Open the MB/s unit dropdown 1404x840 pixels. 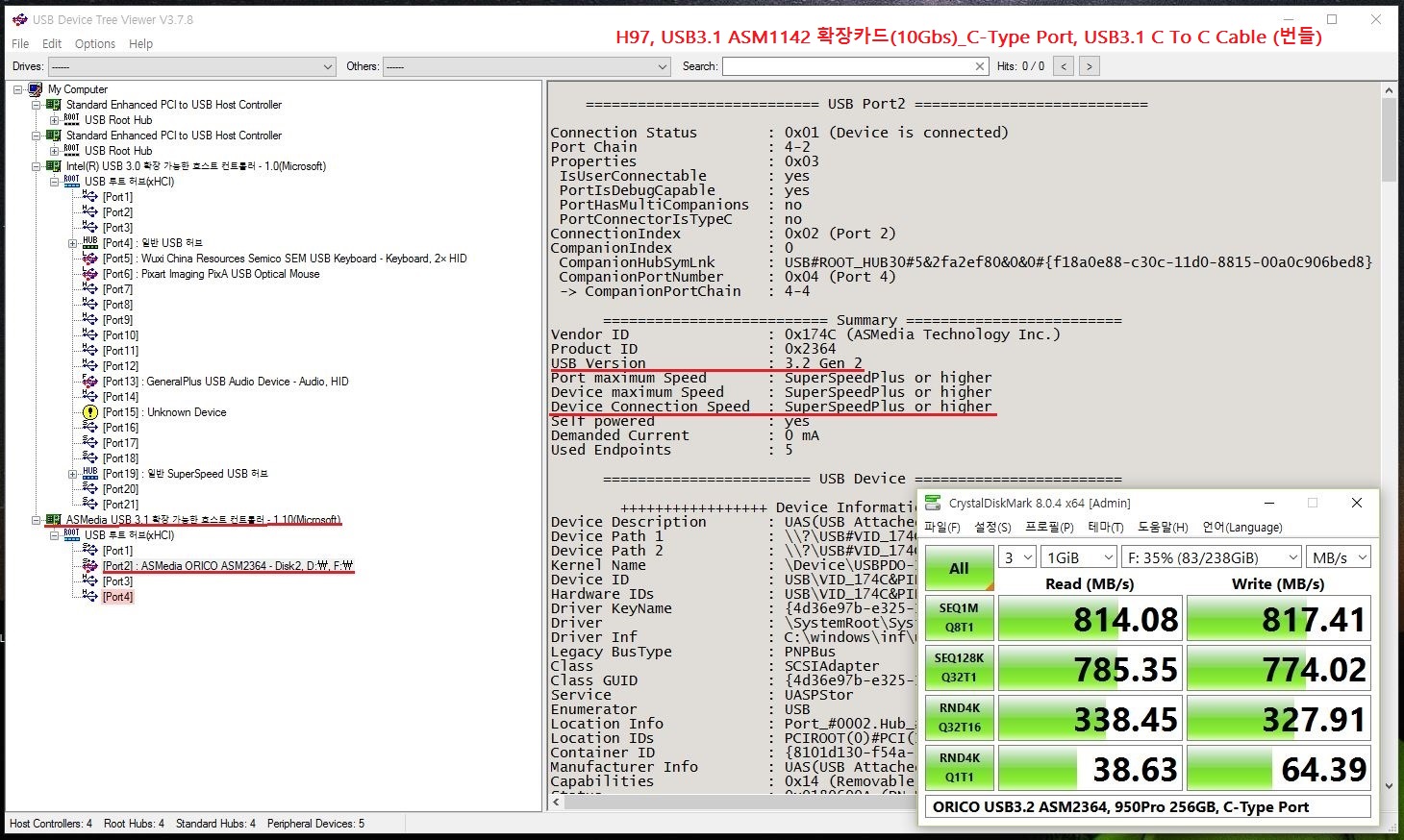[x=1339, y=557]
